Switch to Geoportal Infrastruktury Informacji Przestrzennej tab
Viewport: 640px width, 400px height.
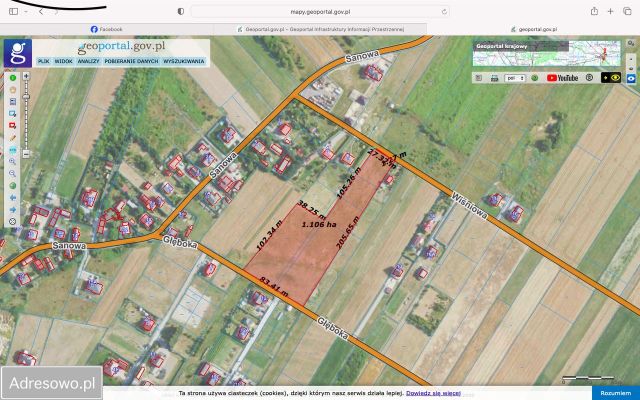pos(320,29)
